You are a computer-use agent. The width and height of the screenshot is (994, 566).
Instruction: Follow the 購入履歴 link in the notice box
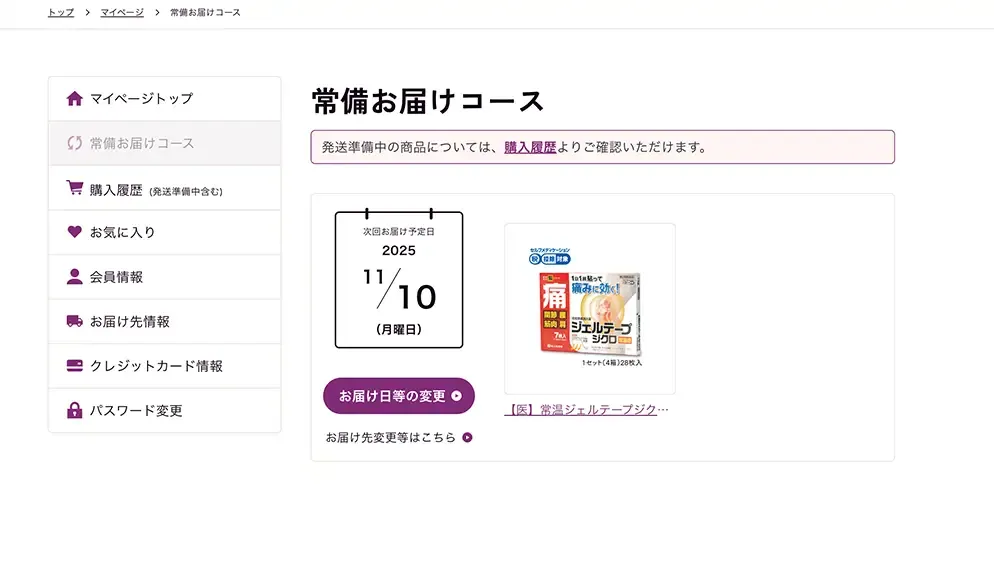coord(530,147)
